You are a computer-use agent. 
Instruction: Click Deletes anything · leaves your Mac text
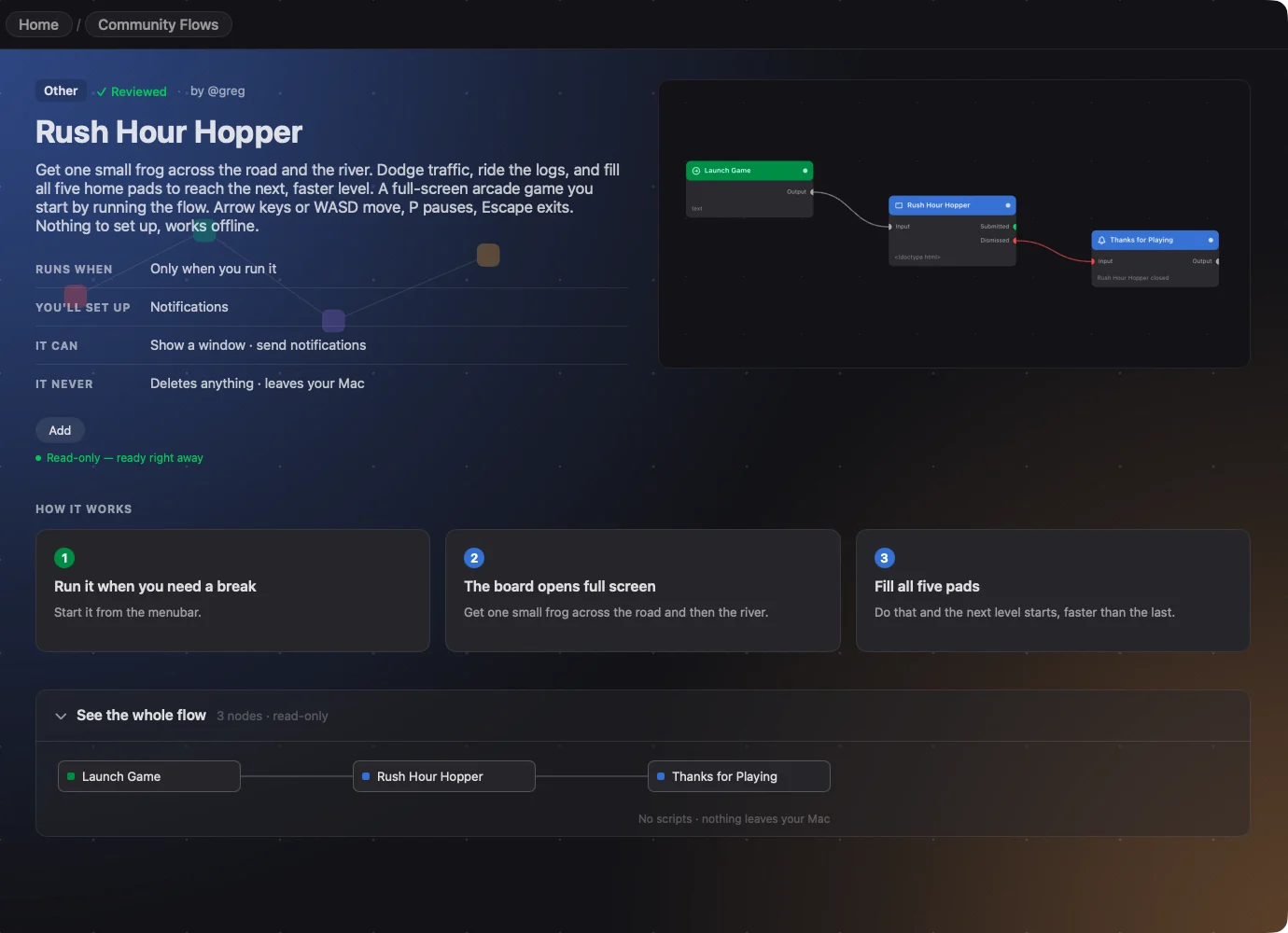pyautogui.click(x=258, y=383)
